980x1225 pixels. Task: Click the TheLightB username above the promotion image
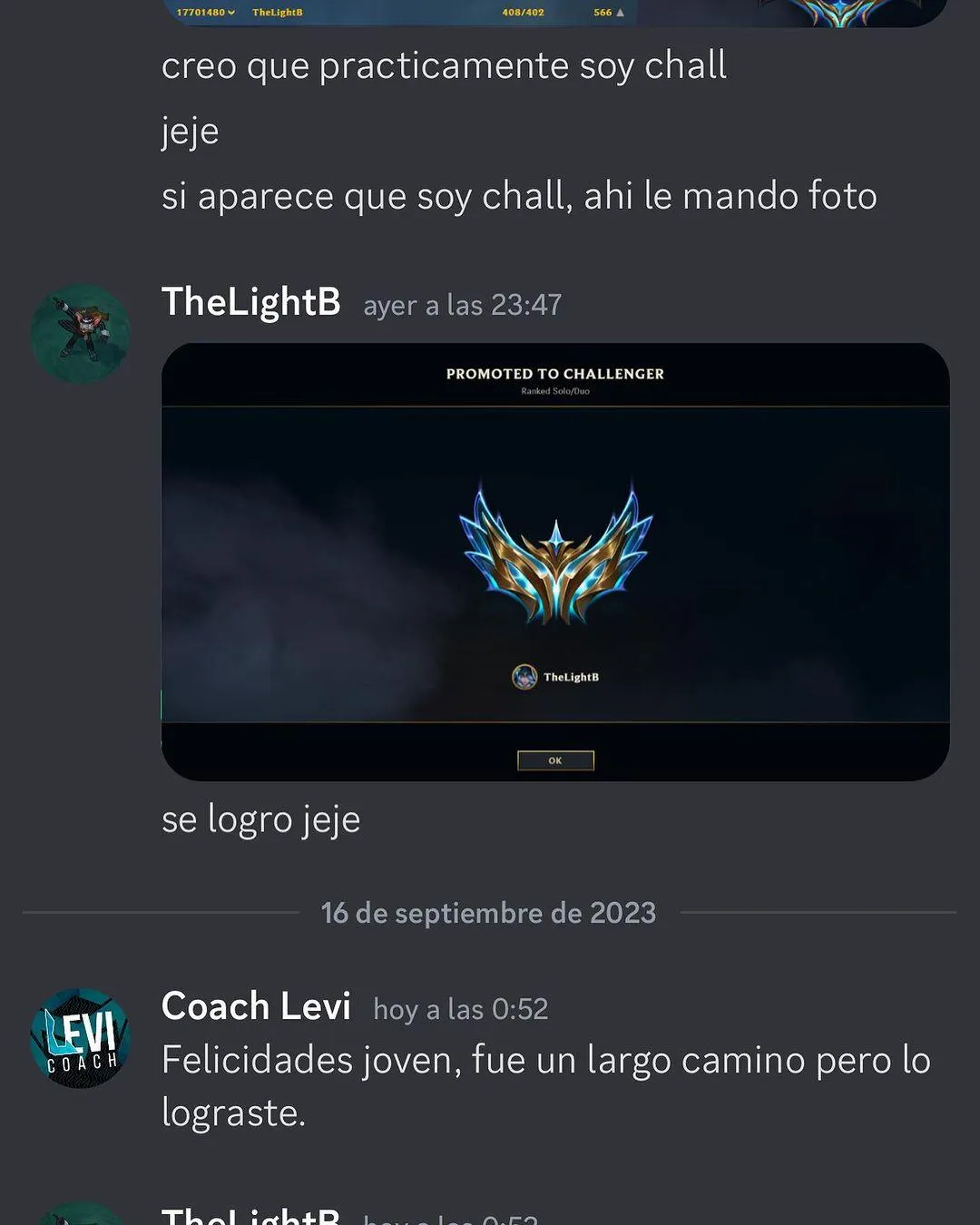251,302
